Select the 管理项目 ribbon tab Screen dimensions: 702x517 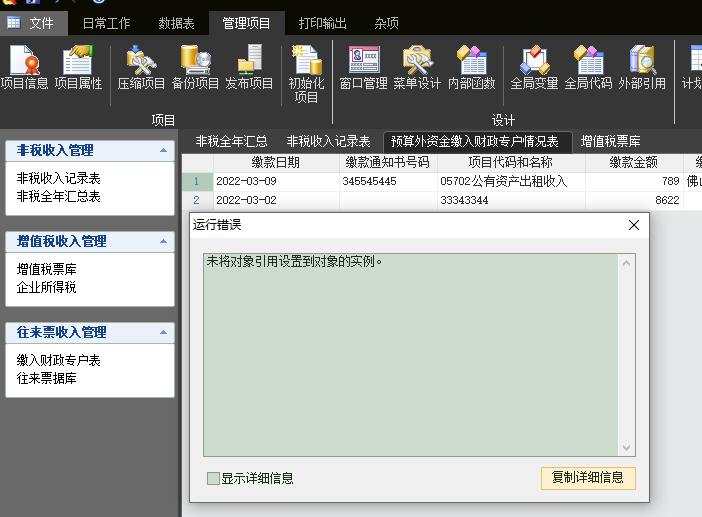(x=246, y=23)
